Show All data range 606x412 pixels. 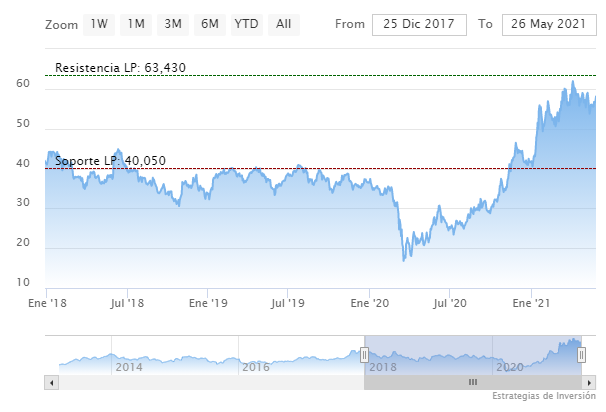pos(284,23)
